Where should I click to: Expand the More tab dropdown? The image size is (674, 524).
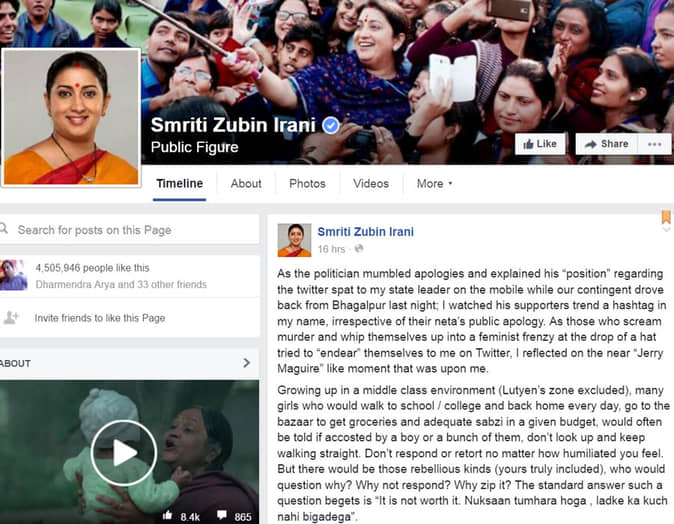[434, 184]
